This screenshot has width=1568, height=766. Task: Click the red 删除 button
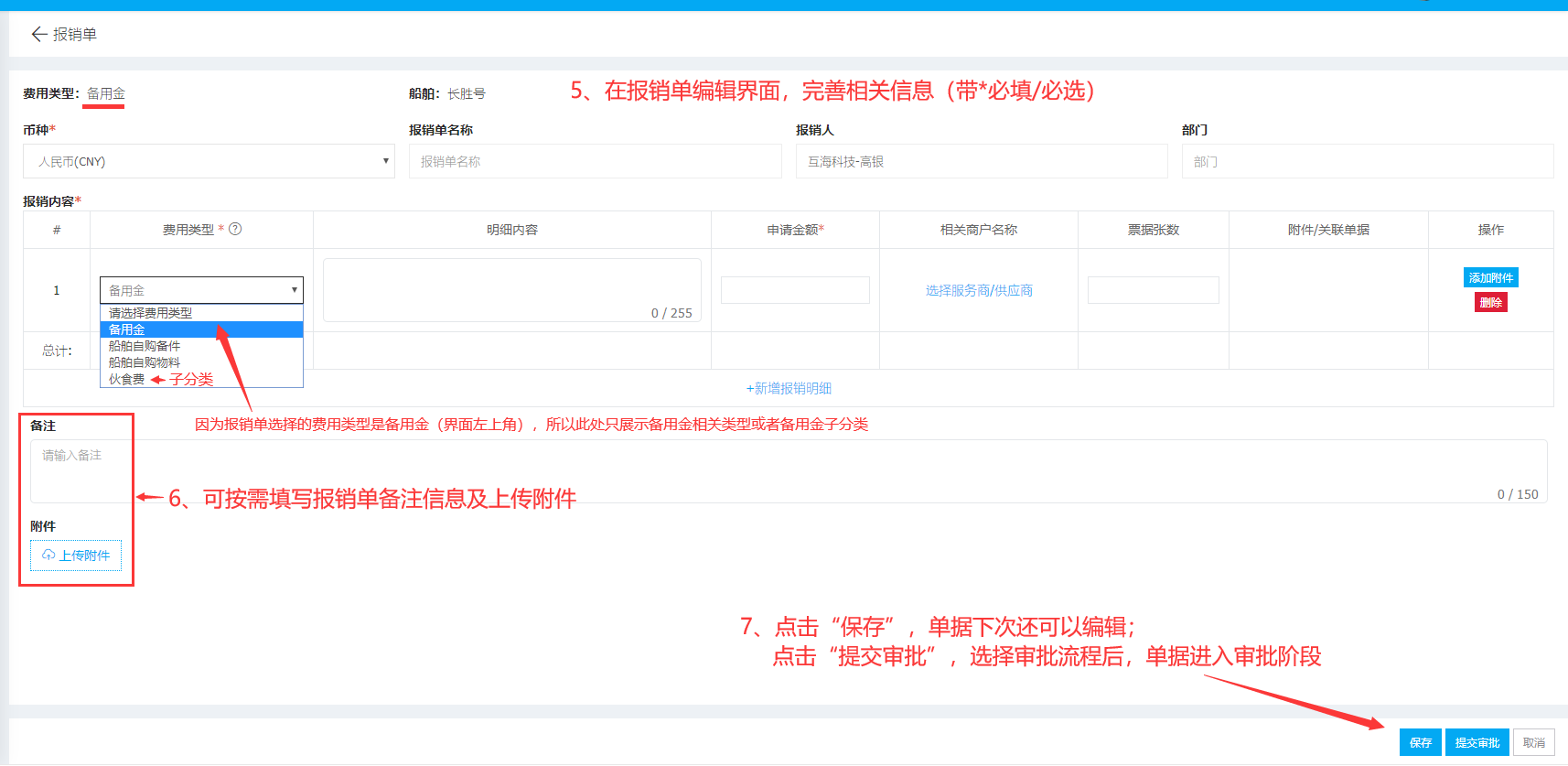1490,302
